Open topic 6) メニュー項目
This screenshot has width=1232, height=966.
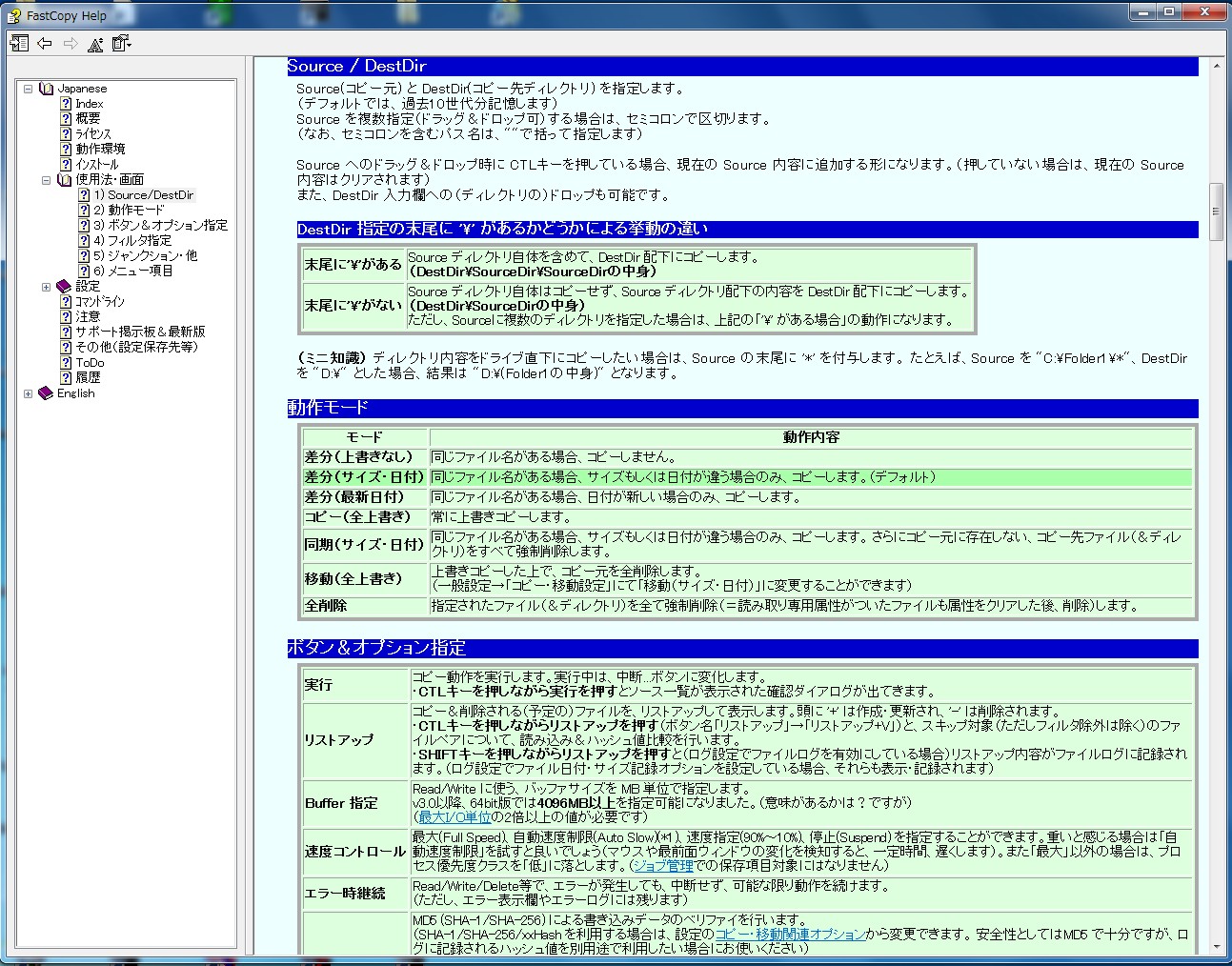[x=133, y=271]
